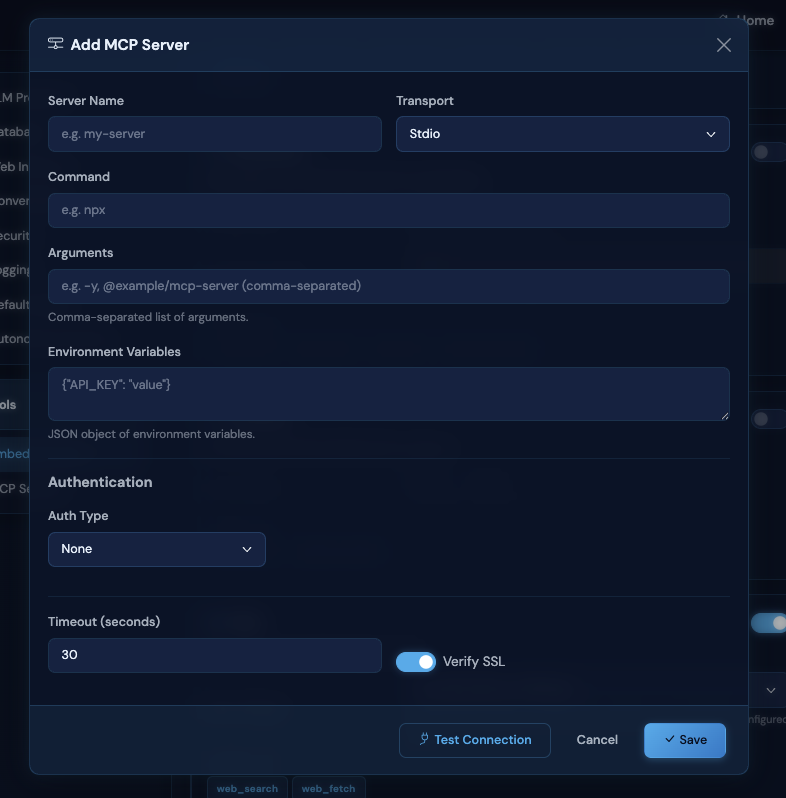Toggle the topmost background switch on the right
786x798 pixels.
point(768,152)
